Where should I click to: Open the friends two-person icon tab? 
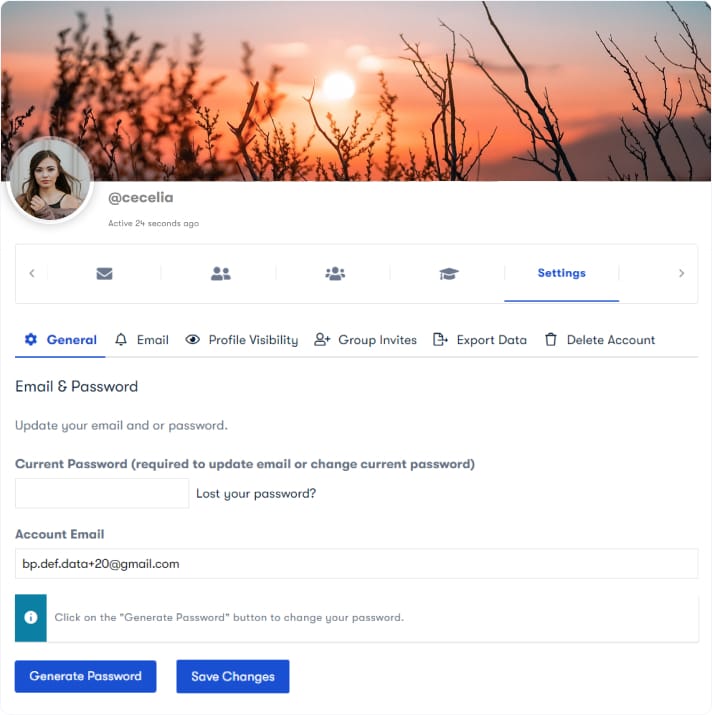(x=221, y=274)
